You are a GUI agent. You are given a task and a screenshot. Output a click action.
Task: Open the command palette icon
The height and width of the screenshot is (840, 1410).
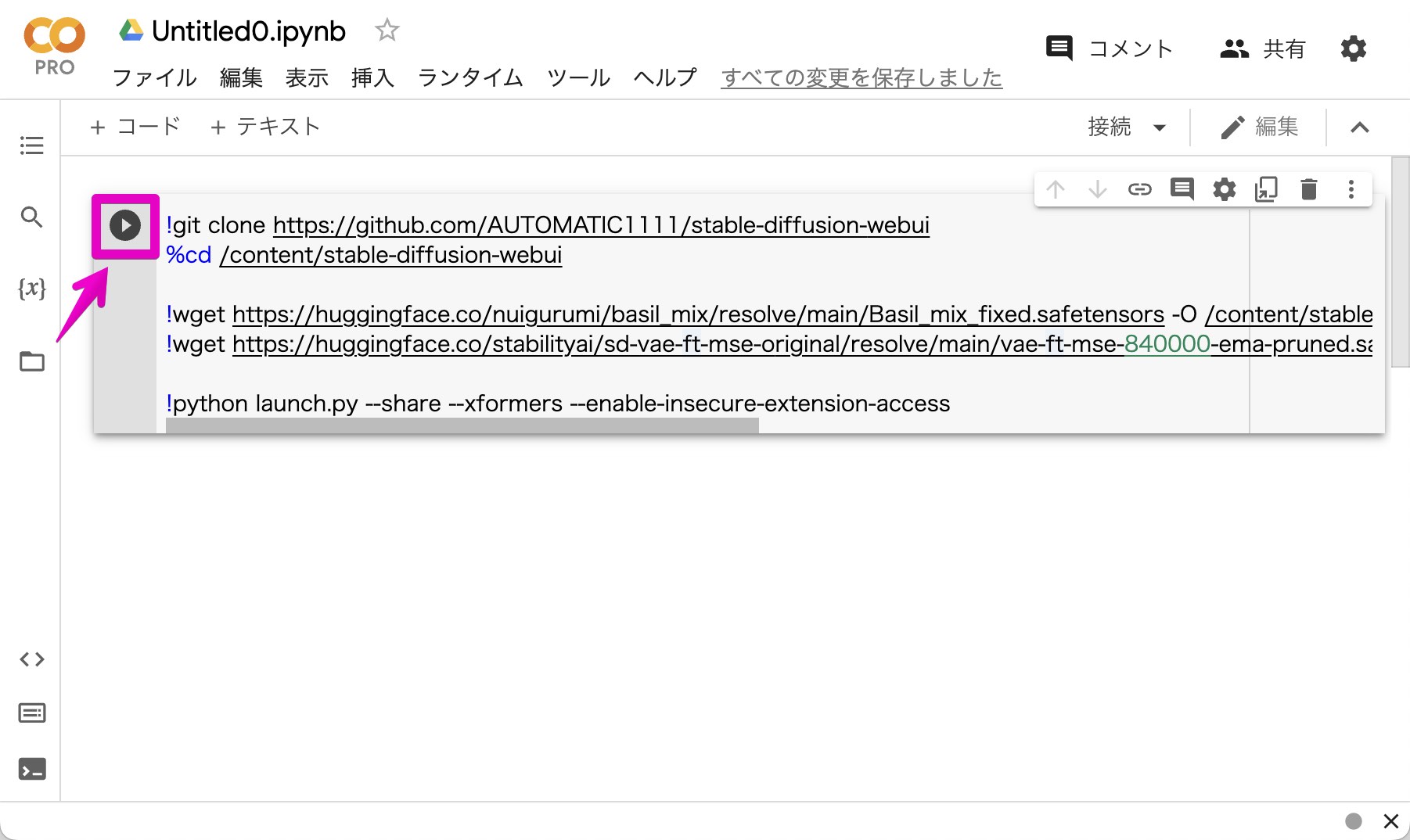pyautogui.click(x=31, y=713)
